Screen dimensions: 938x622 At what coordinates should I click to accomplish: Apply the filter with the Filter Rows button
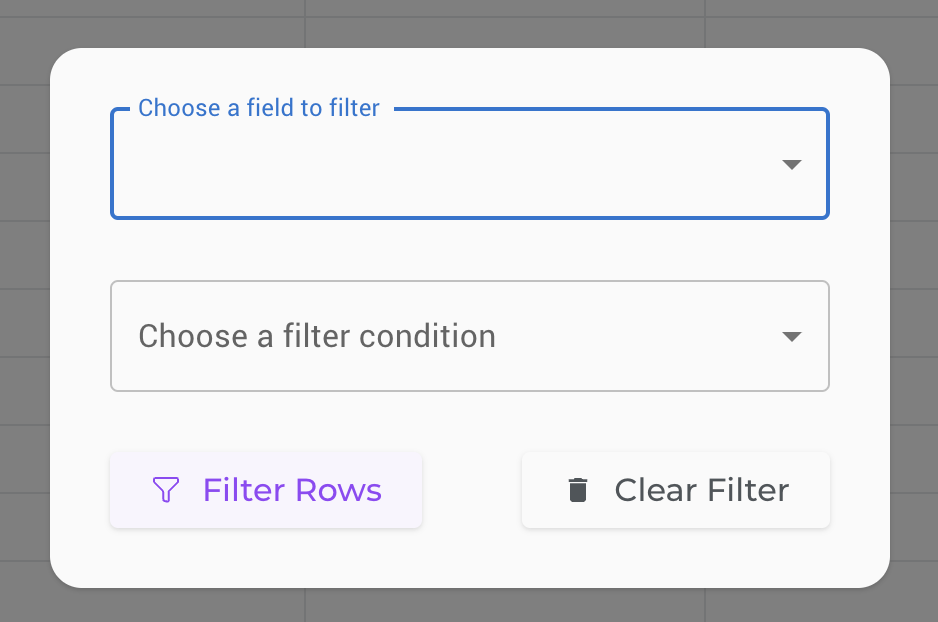coord(266,490)
